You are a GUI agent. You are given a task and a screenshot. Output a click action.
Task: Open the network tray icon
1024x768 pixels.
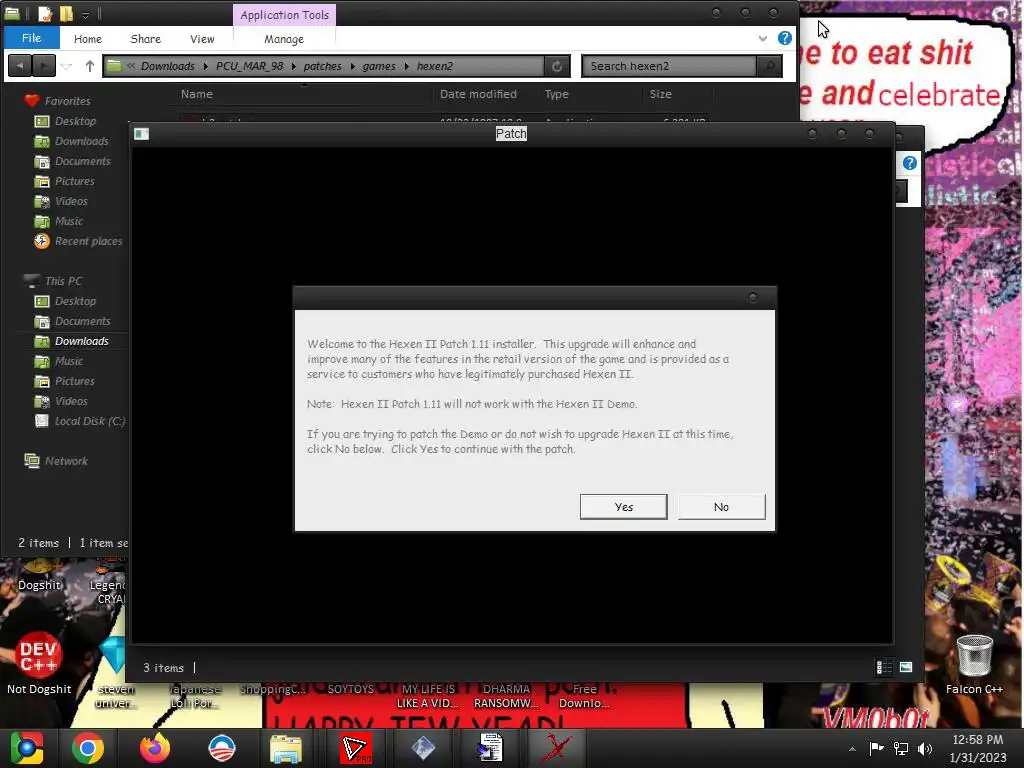901,749
